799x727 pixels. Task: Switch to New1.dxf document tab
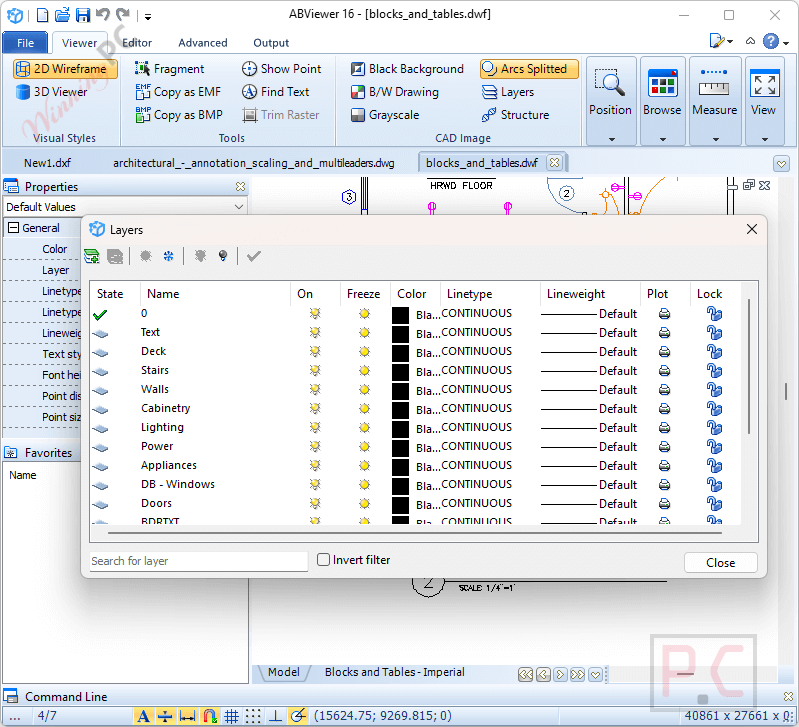[x=47, y=163]
